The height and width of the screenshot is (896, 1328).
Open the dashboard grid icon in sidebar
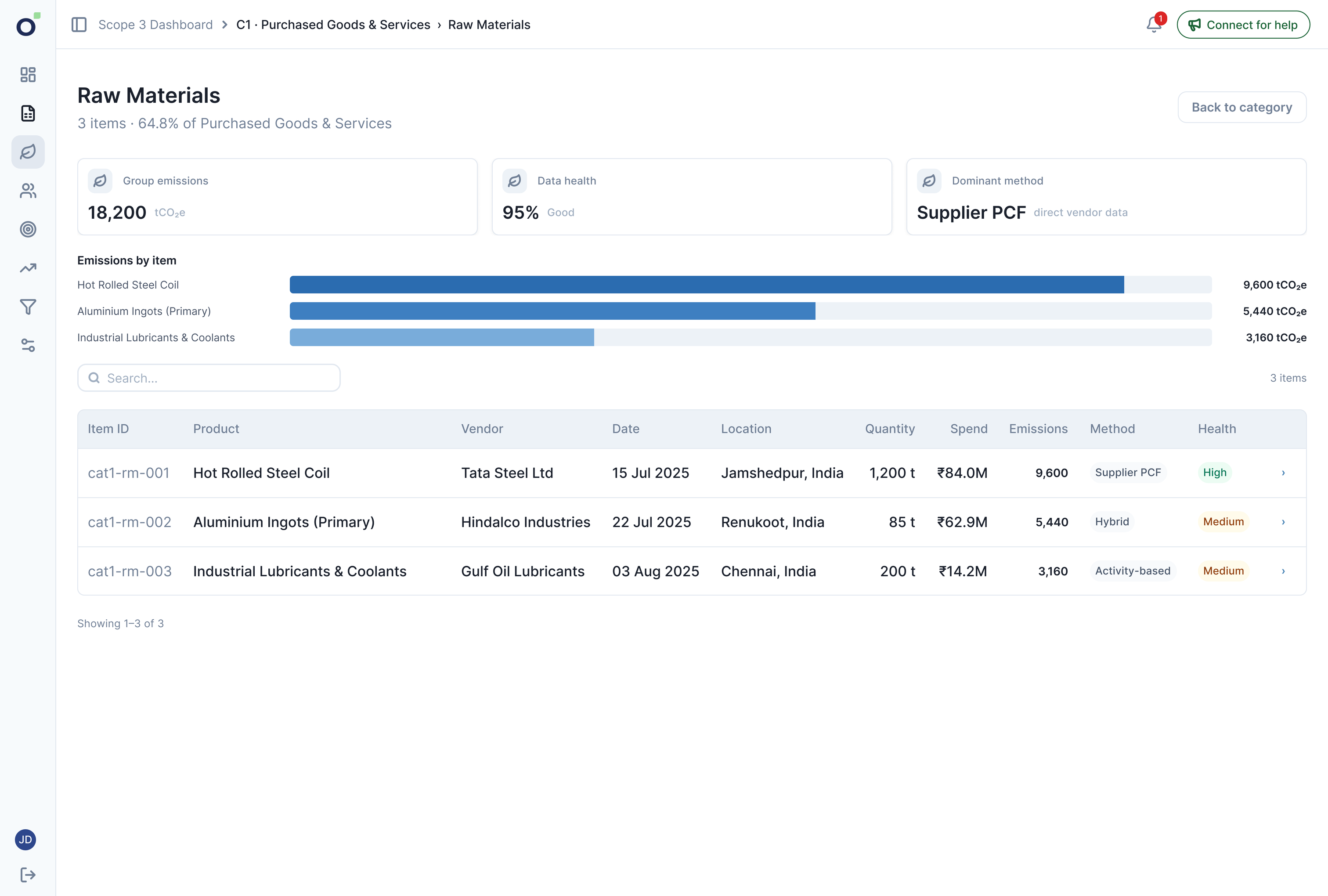click(x=27, y=75)
